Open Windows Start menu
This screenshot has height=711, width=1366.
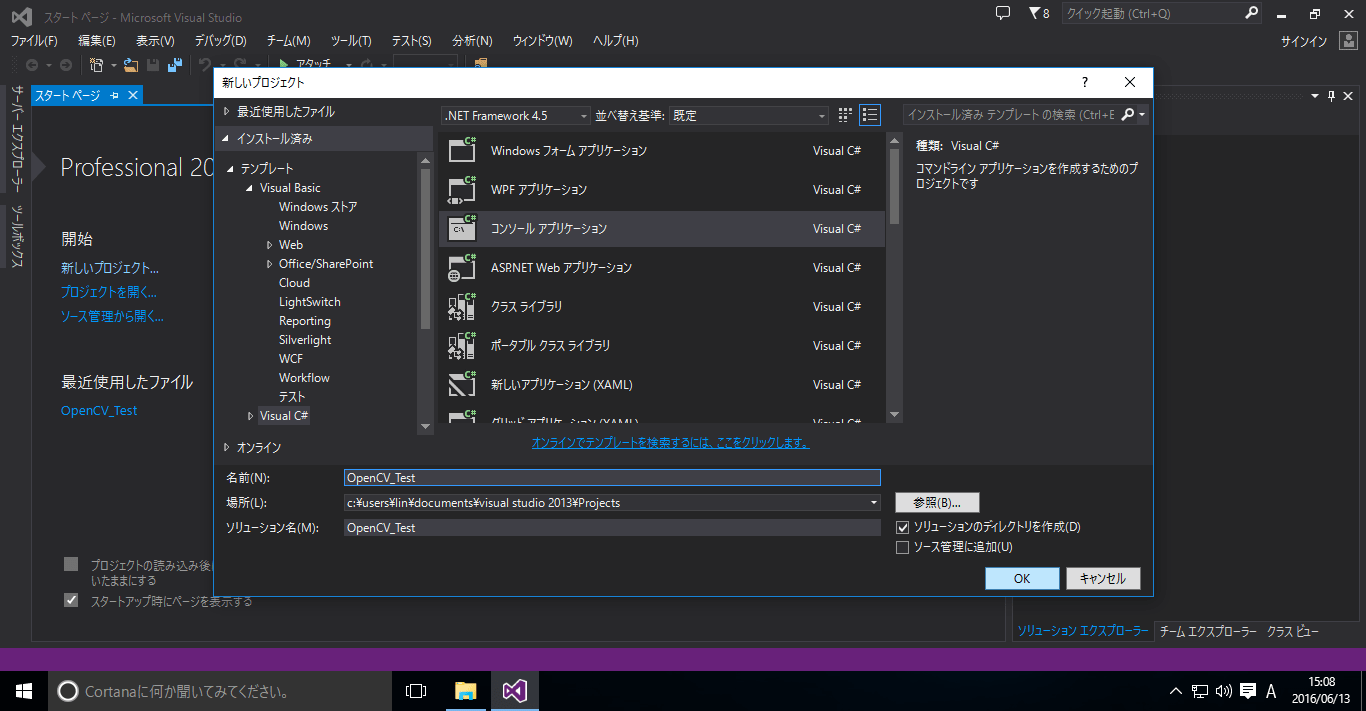[24, 691]
